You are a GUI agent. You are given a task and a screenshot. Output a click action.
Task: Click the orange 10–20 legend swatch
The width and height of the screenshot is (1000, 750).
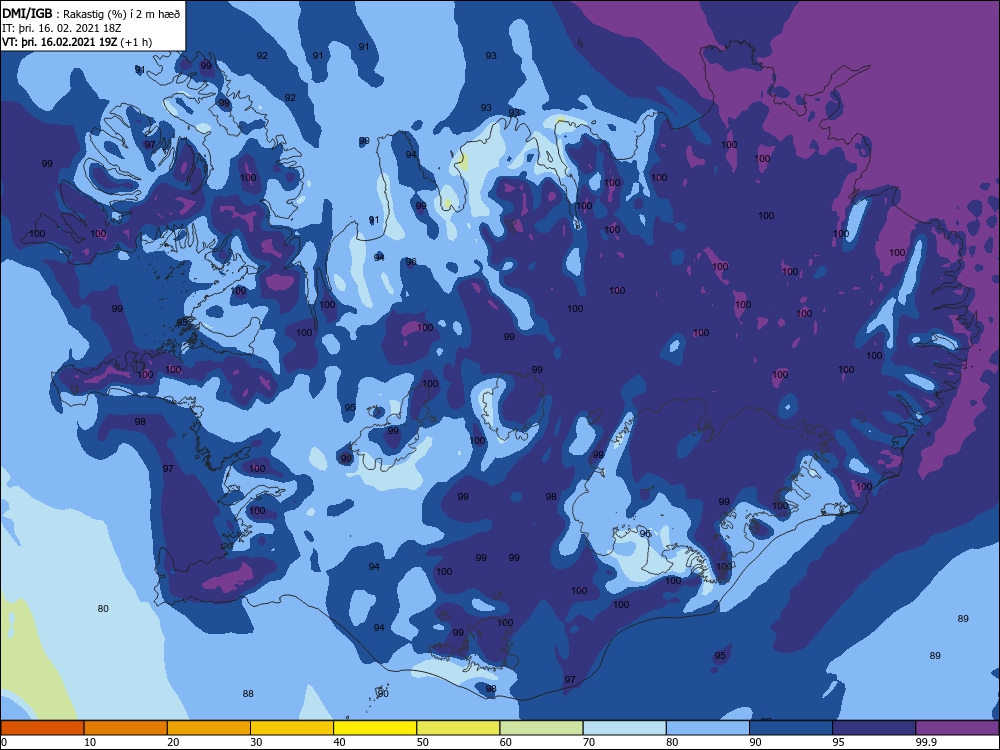126,728
